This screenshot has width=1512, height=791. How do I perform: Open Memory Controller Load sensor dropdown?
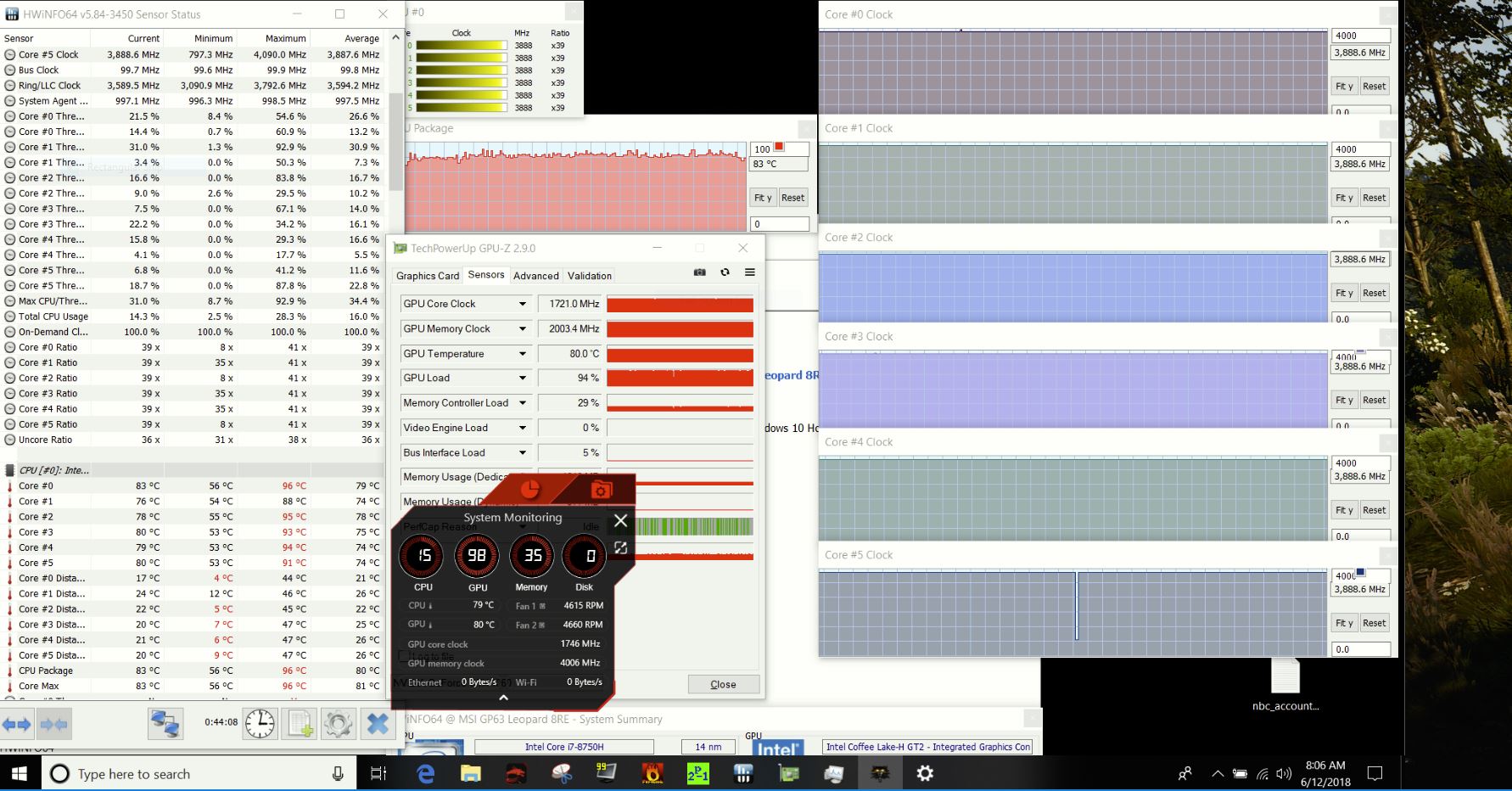[523, 402]
